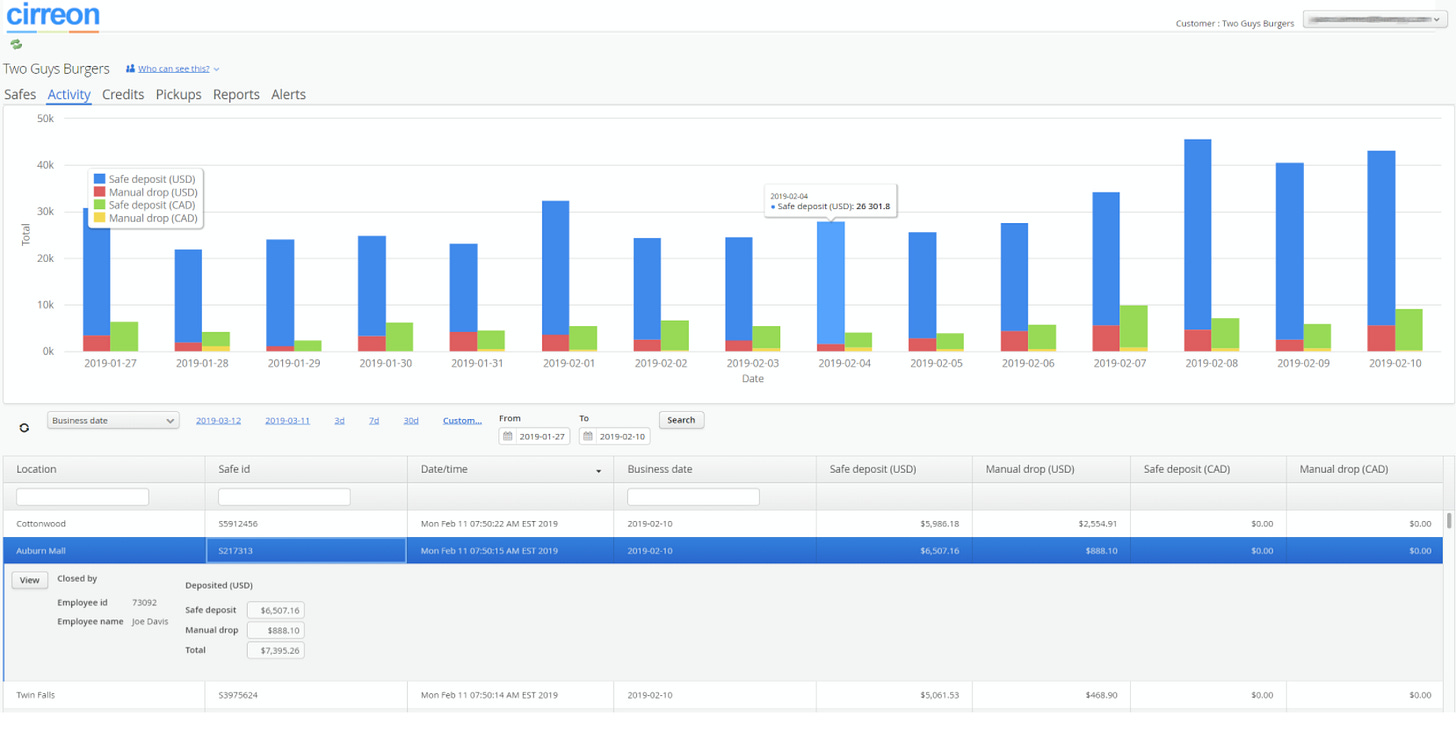The image size is (1456, 731).
Task: Toggle Safe deposit (CAD) green legend swatch
Action: point(99,205)
